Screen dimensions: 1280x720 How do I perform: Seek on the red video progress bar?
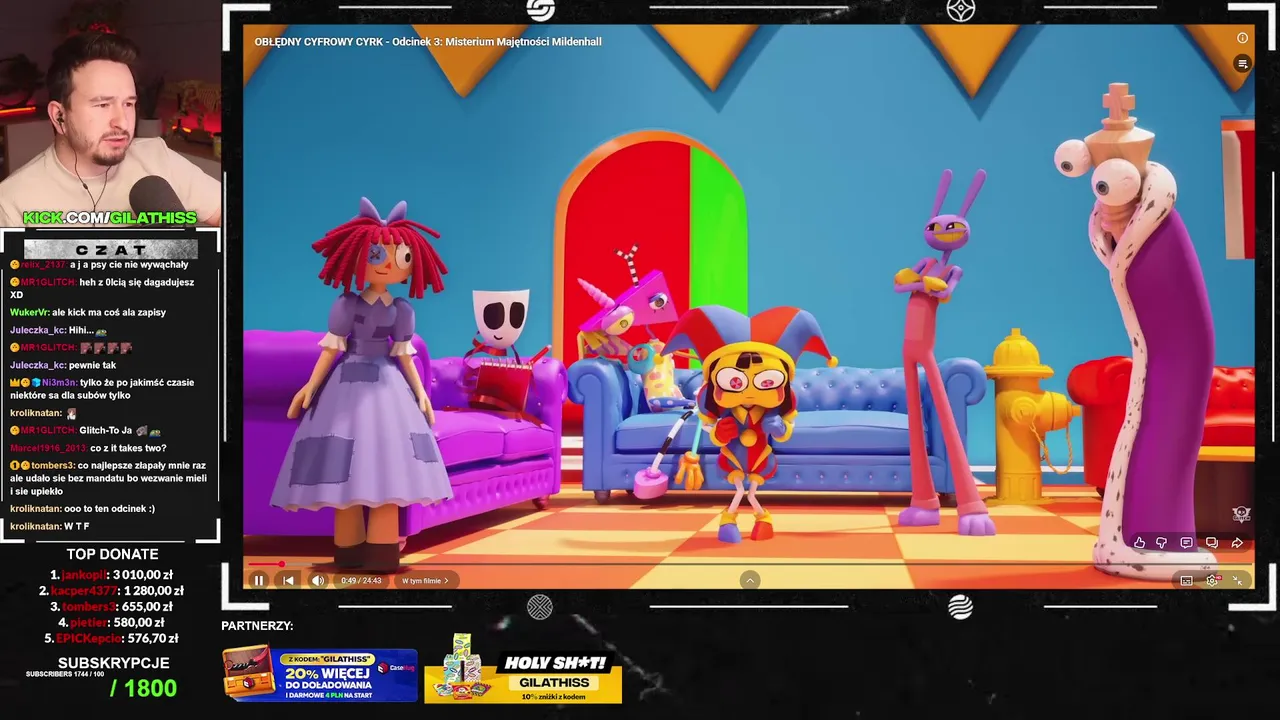[750, 564]
